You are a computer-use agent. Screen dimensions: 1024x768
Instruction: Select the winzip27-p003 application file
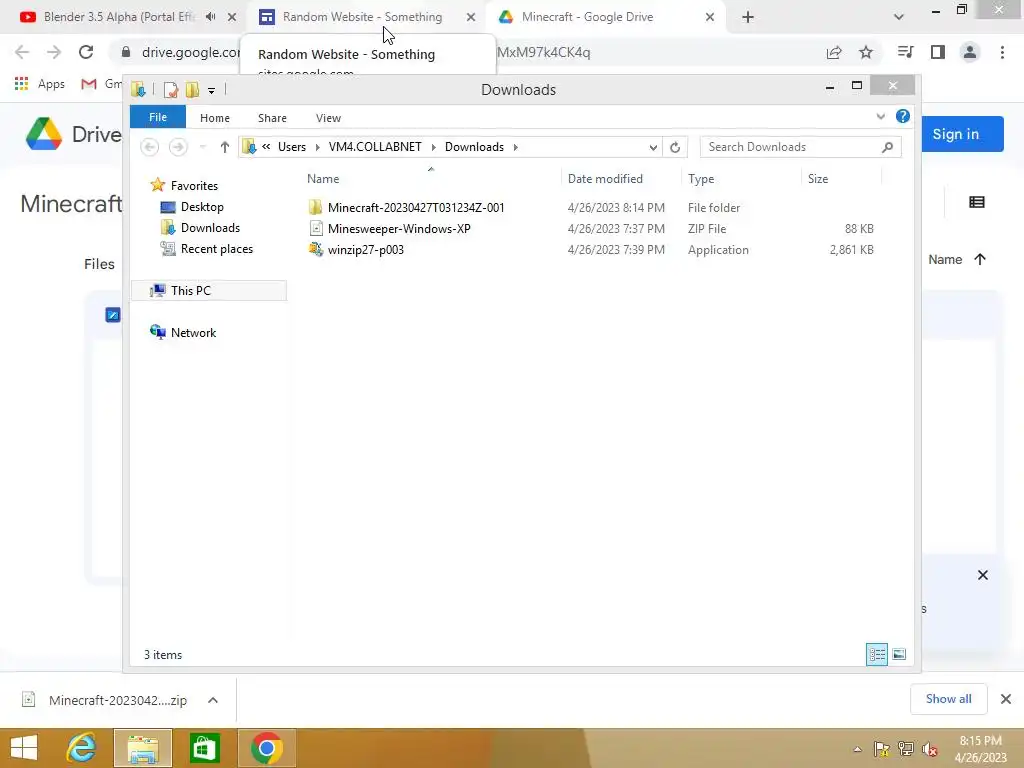pyautogui.click(x=366, y=249)
